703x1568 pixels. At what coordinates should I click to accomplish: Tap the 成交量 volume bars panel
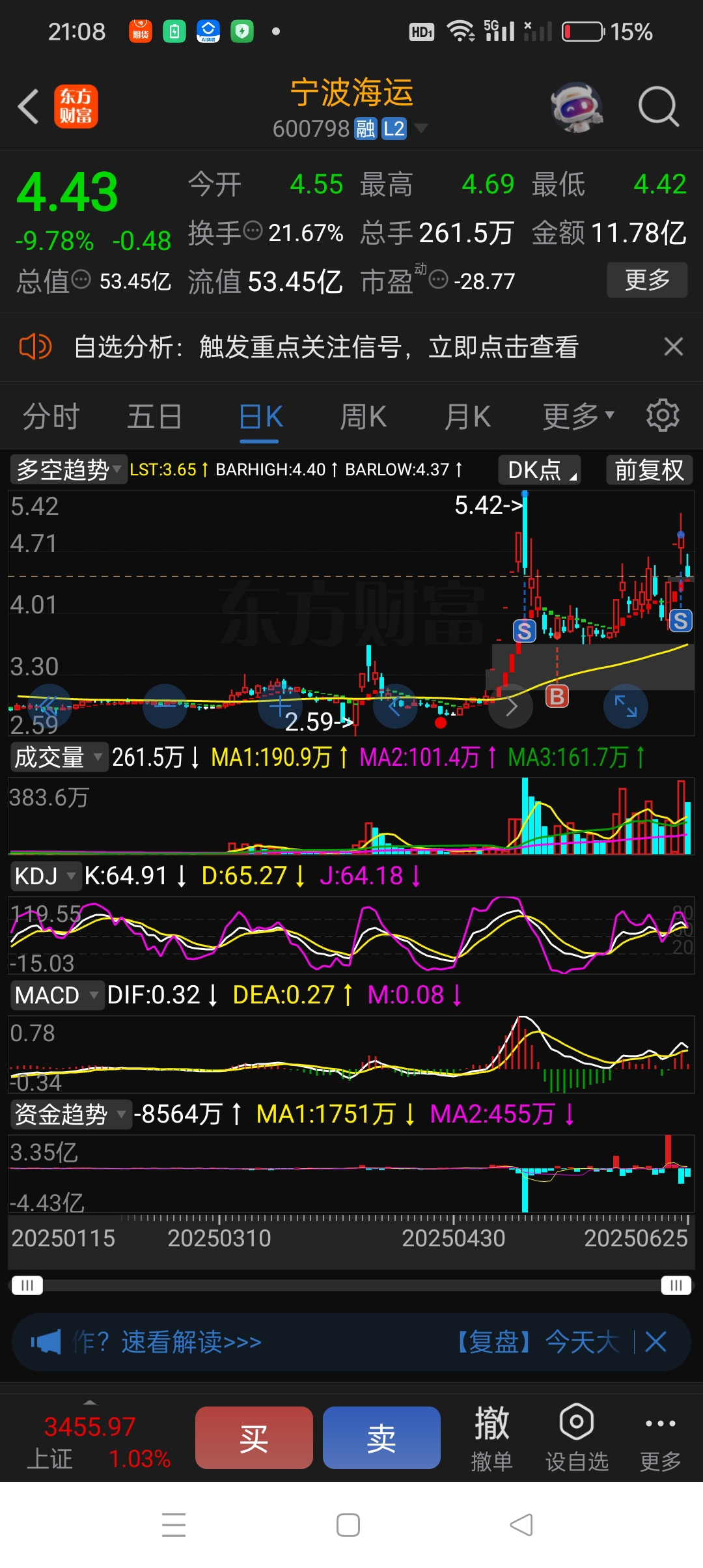[351, 815]
